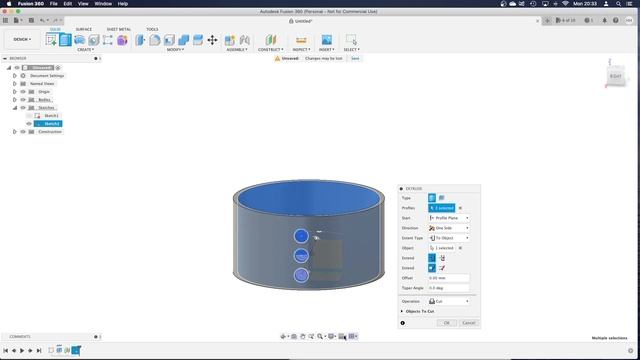Expand the Construction folder

click(x=15, y=132)
